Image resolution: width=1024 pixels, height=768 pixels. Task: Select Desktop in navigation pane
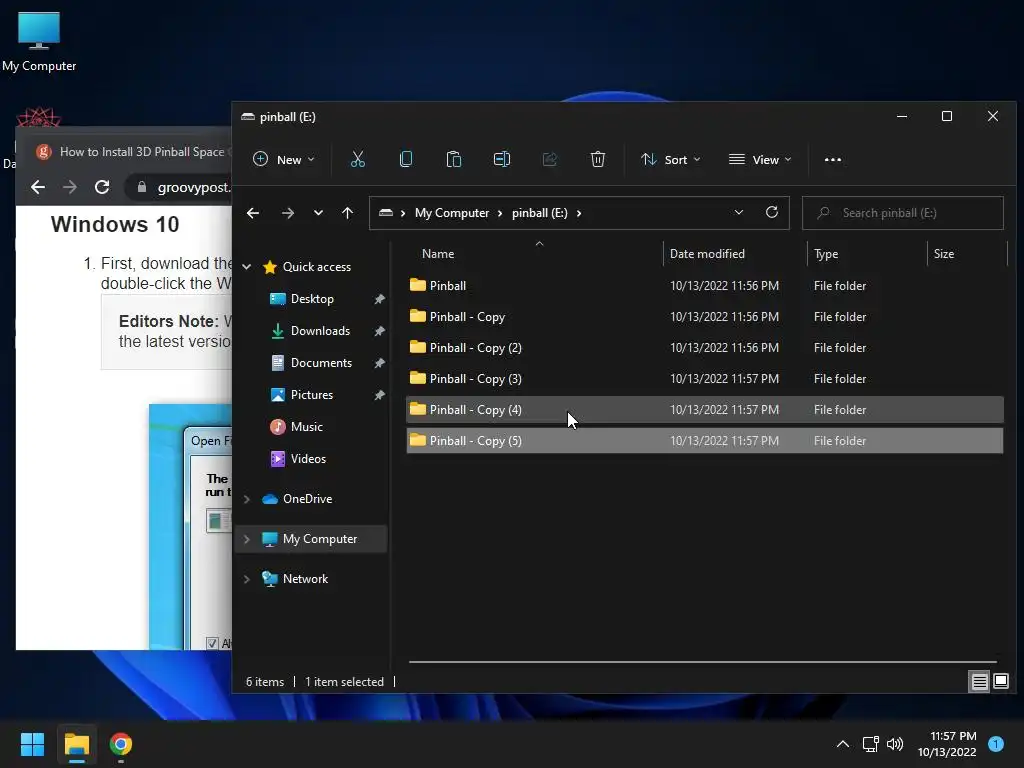click(x=312, y=299)
